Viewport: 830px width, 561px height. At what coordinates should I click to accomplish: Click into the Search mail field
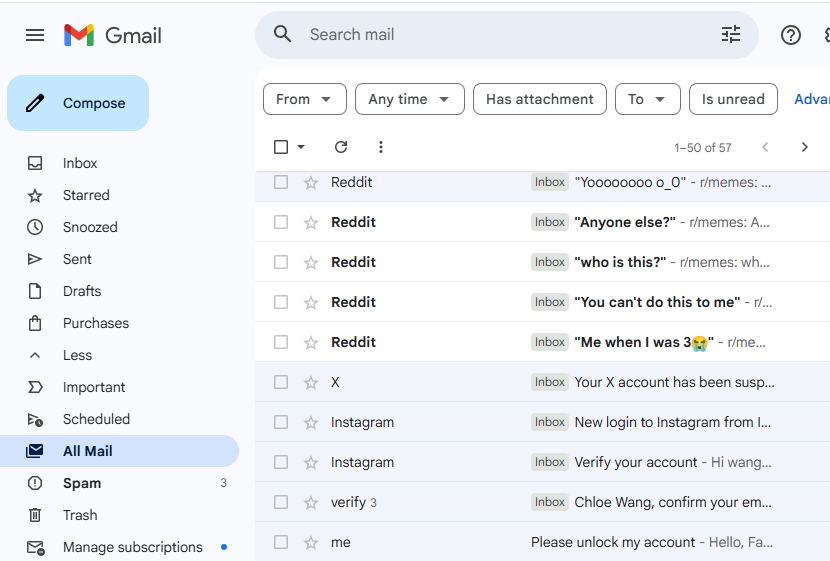[x=508, y=34]
